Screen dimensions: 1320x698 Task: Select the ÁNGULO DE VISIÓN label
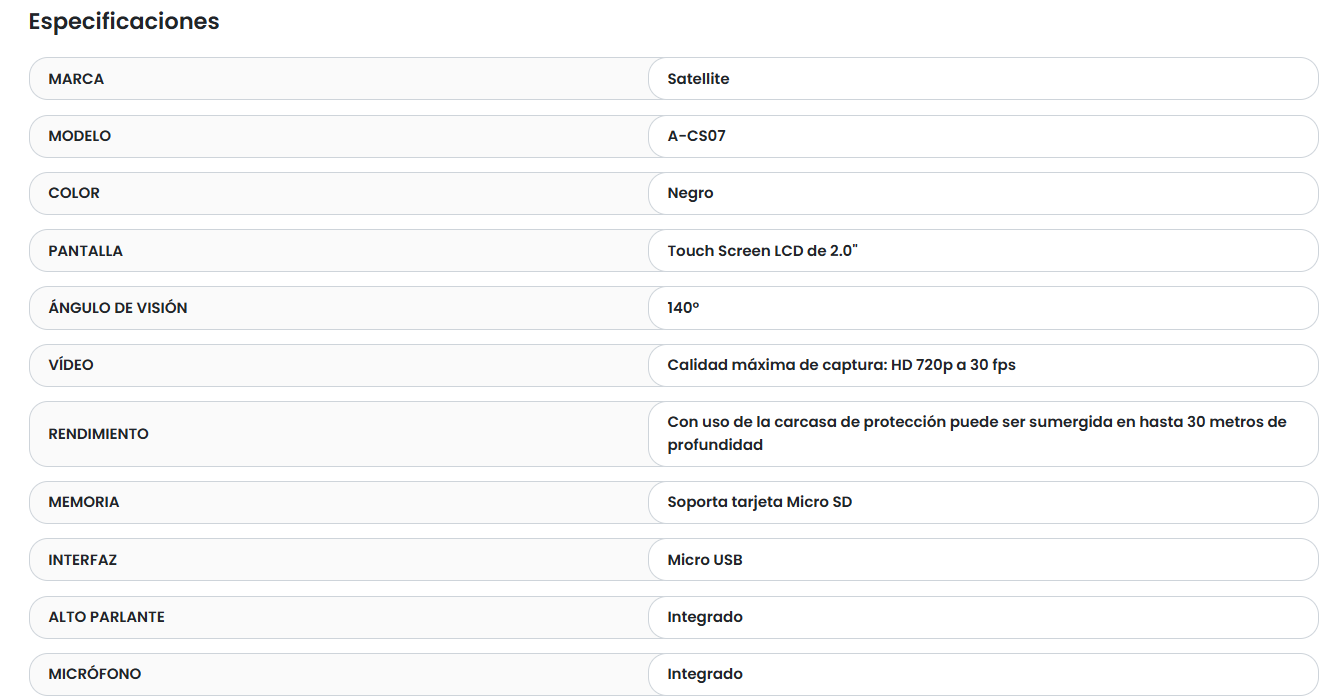[x=118, y=308]
